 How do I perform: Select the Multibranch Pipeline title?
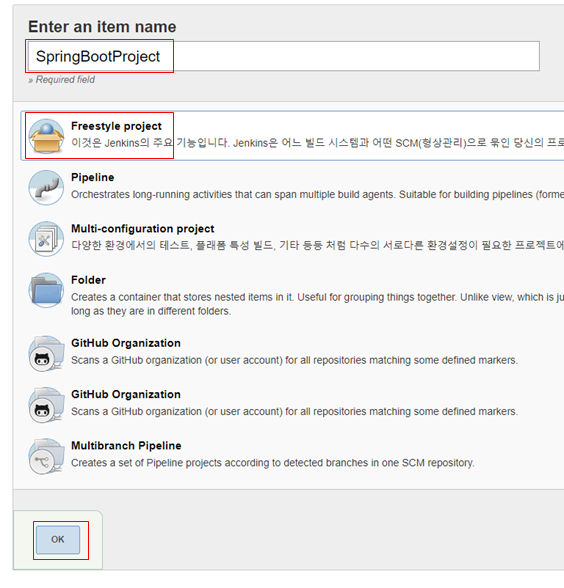126,446
